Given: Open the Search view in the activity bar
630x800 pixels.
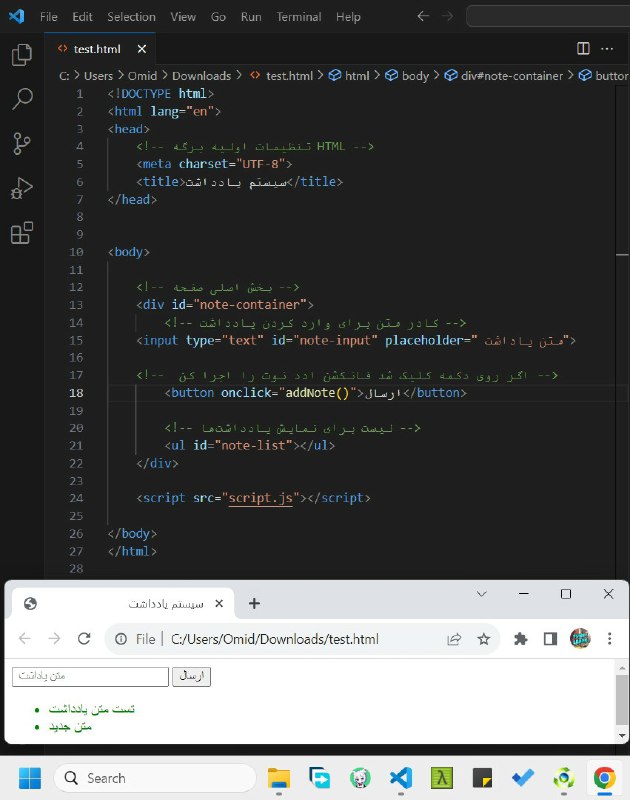Looking at the screenshot, I should tap(22, 98).
